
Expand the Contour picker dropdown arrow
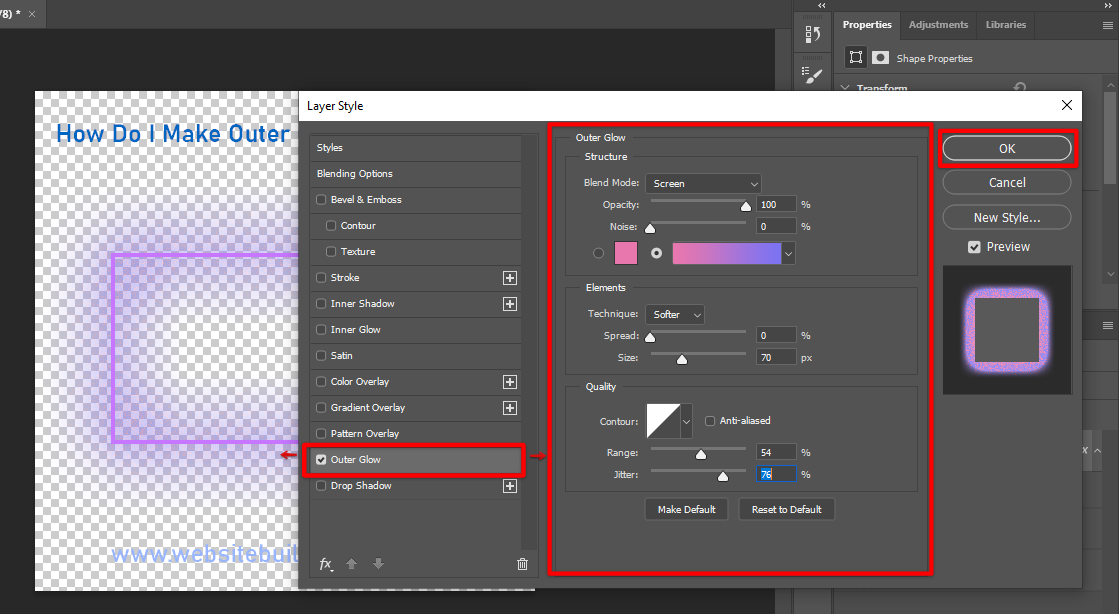686,422
